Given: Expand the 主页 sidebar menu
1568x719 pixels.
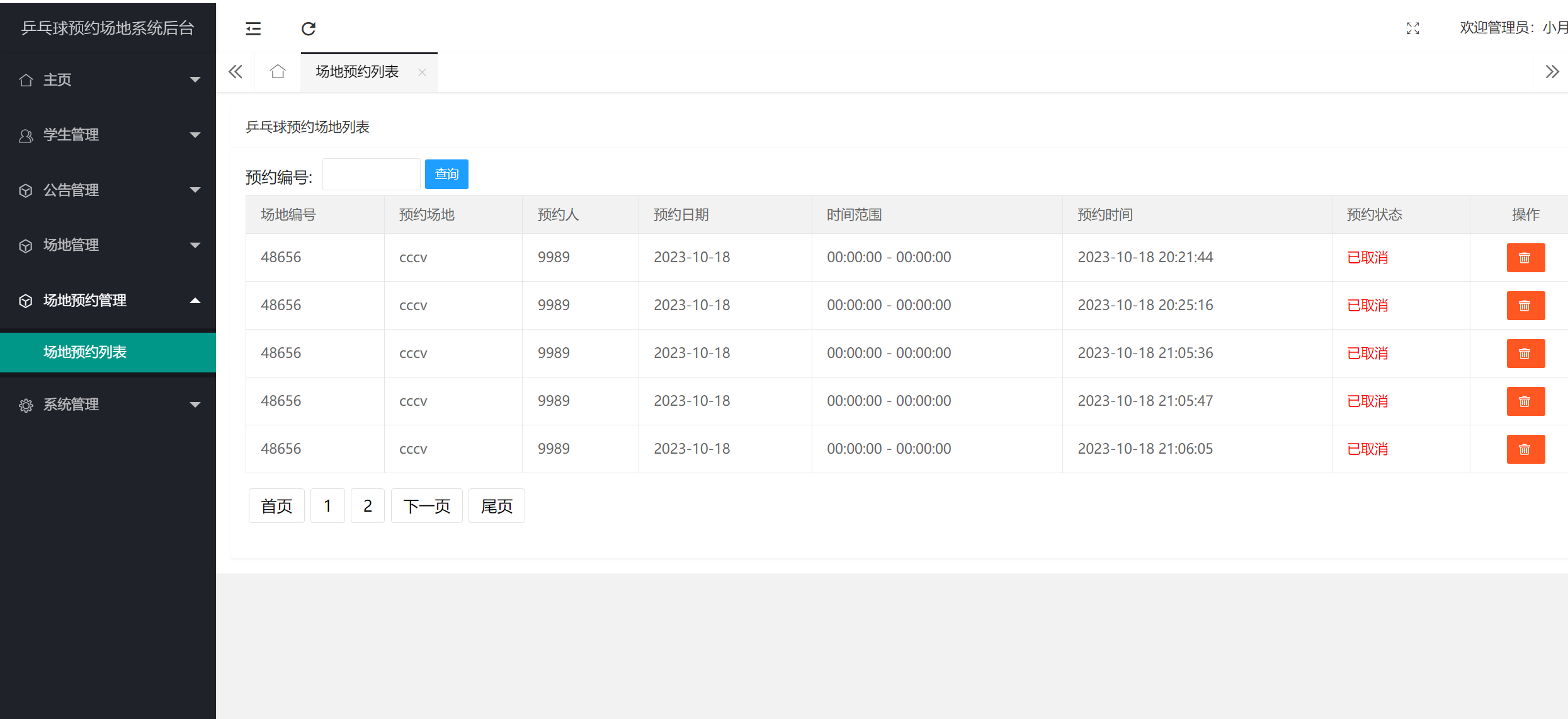Looking at the screenshot, I should [108, 80].
